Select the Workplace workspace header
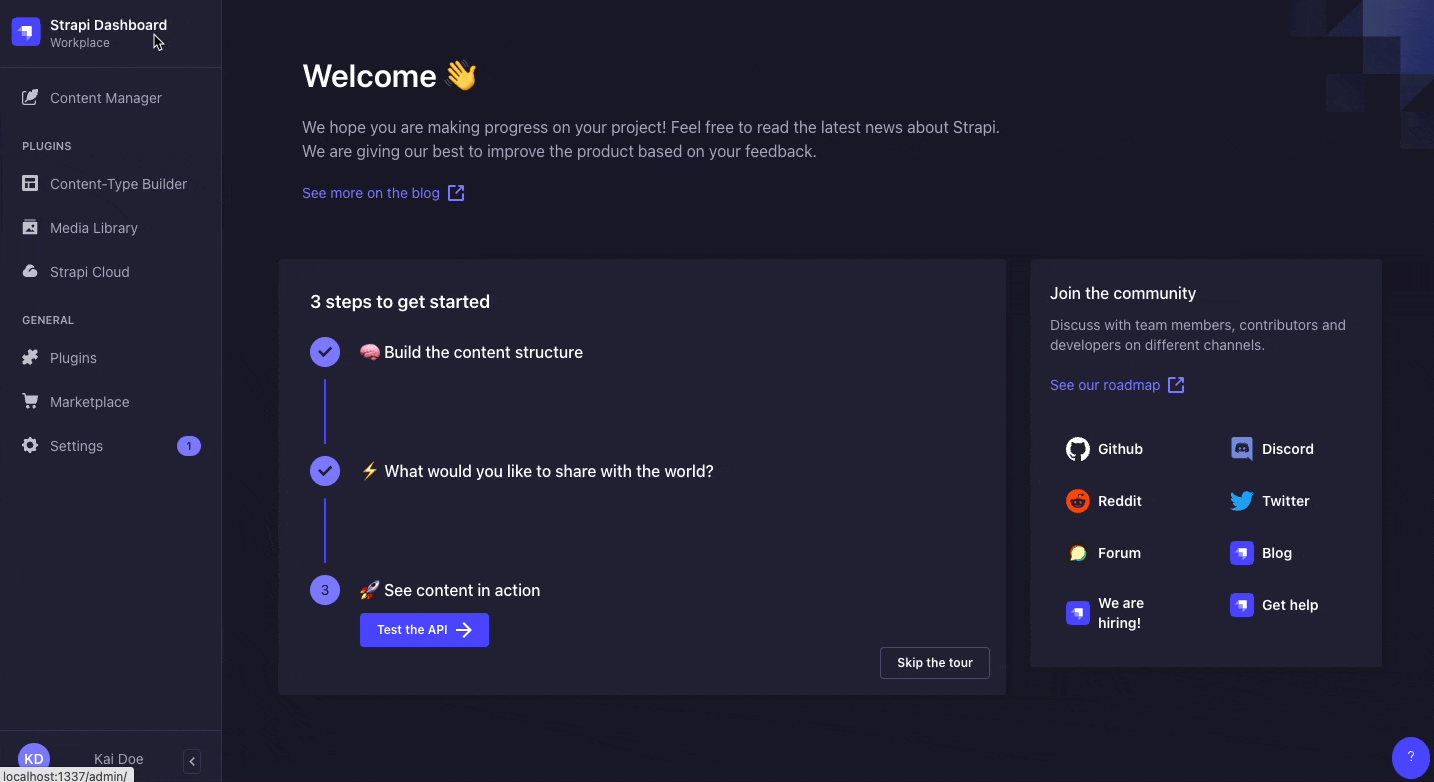This screenshot has height=782, width=1434. click(80, 43)
